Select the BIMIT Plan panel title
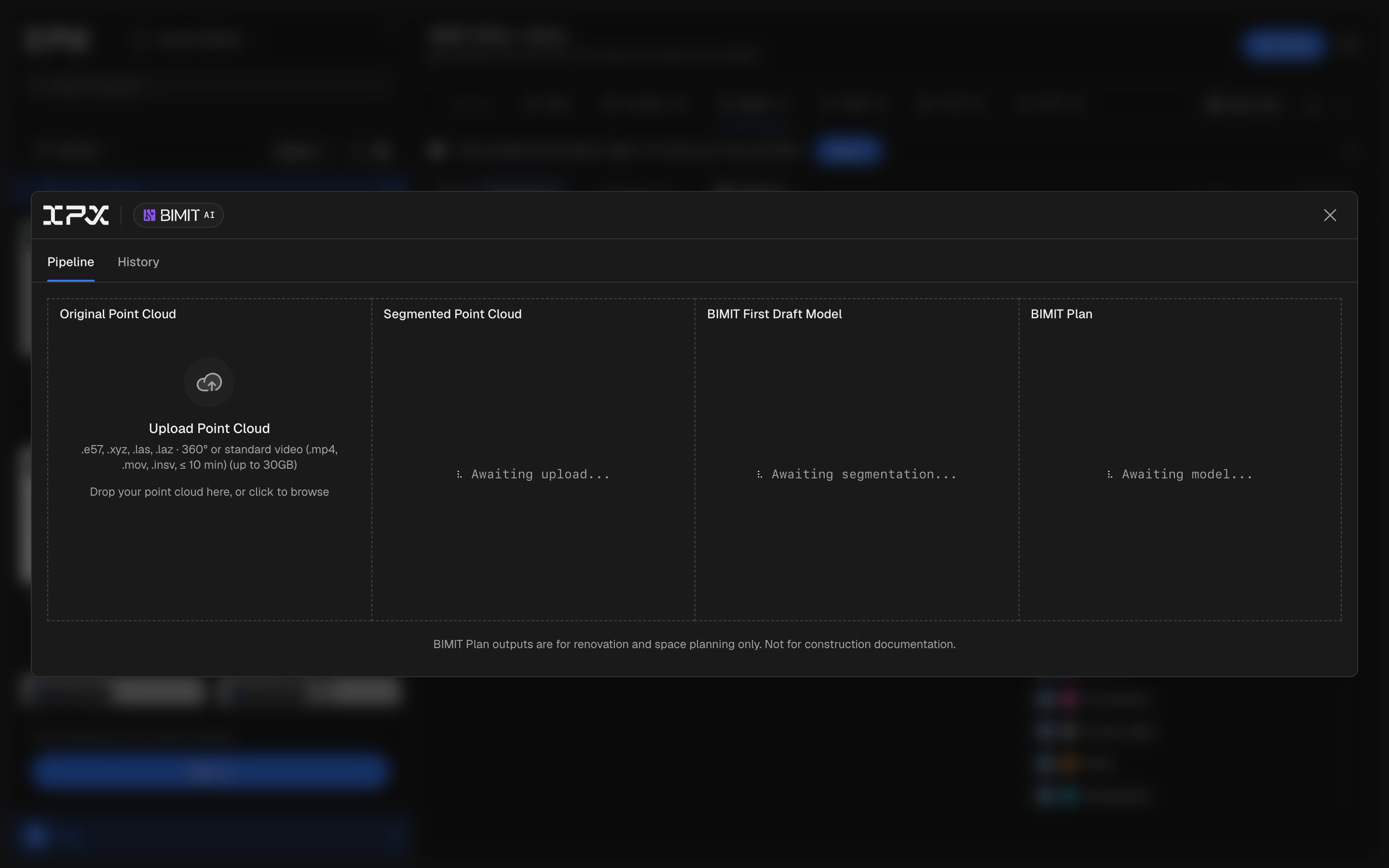The height and width of the screenshot is (868, 1389). click(x=1061, y=314)
